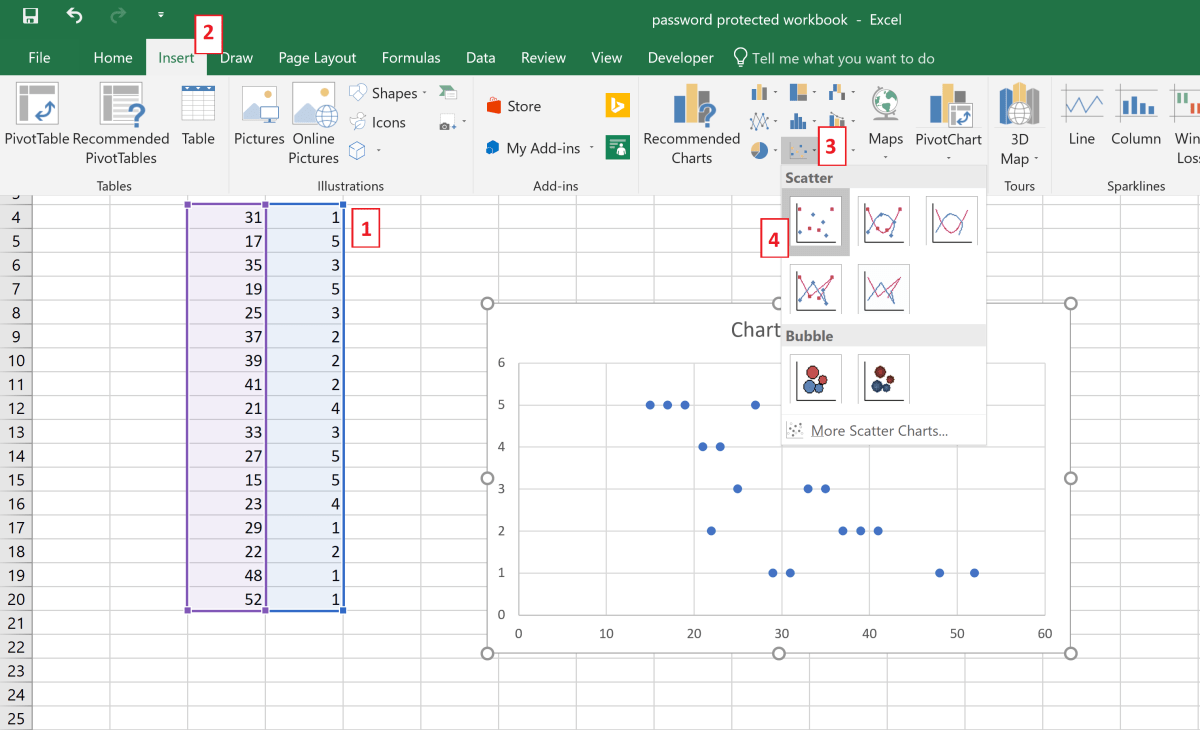Create a PivotChart

[x=948, y=120]
